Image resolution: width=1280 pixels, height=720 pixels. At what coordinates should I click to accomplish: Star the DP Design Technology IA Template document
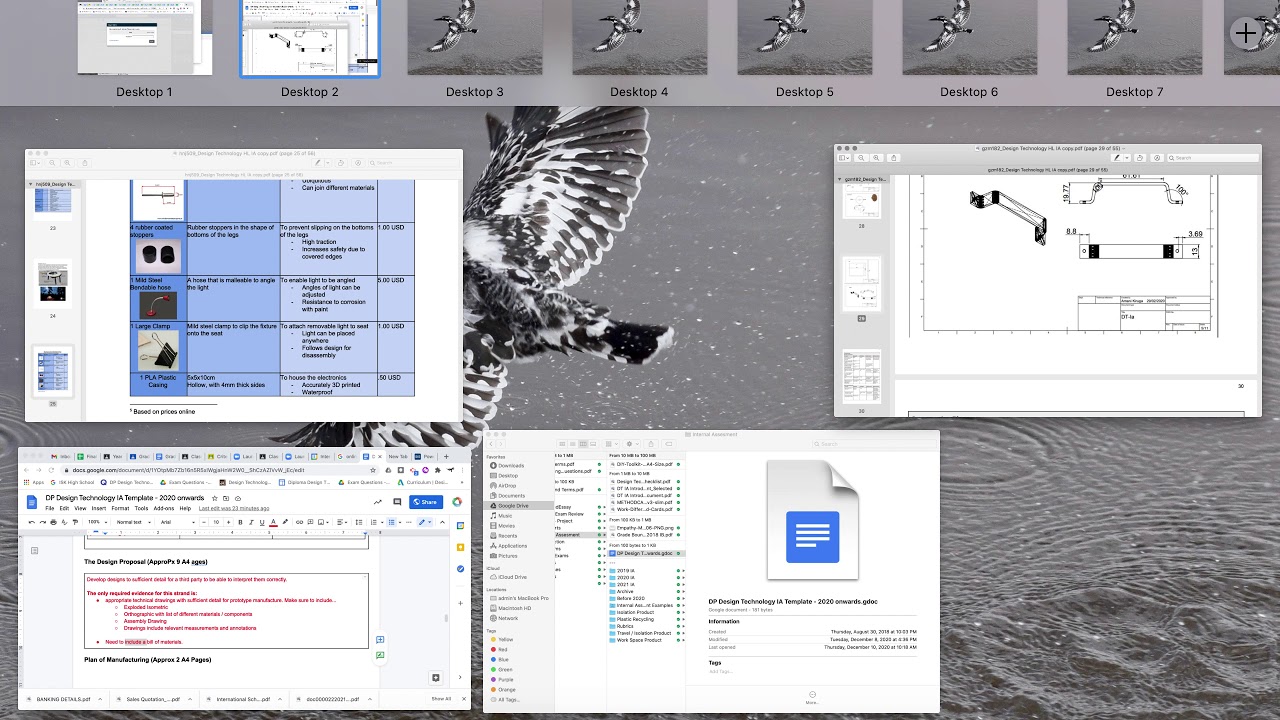214,498
